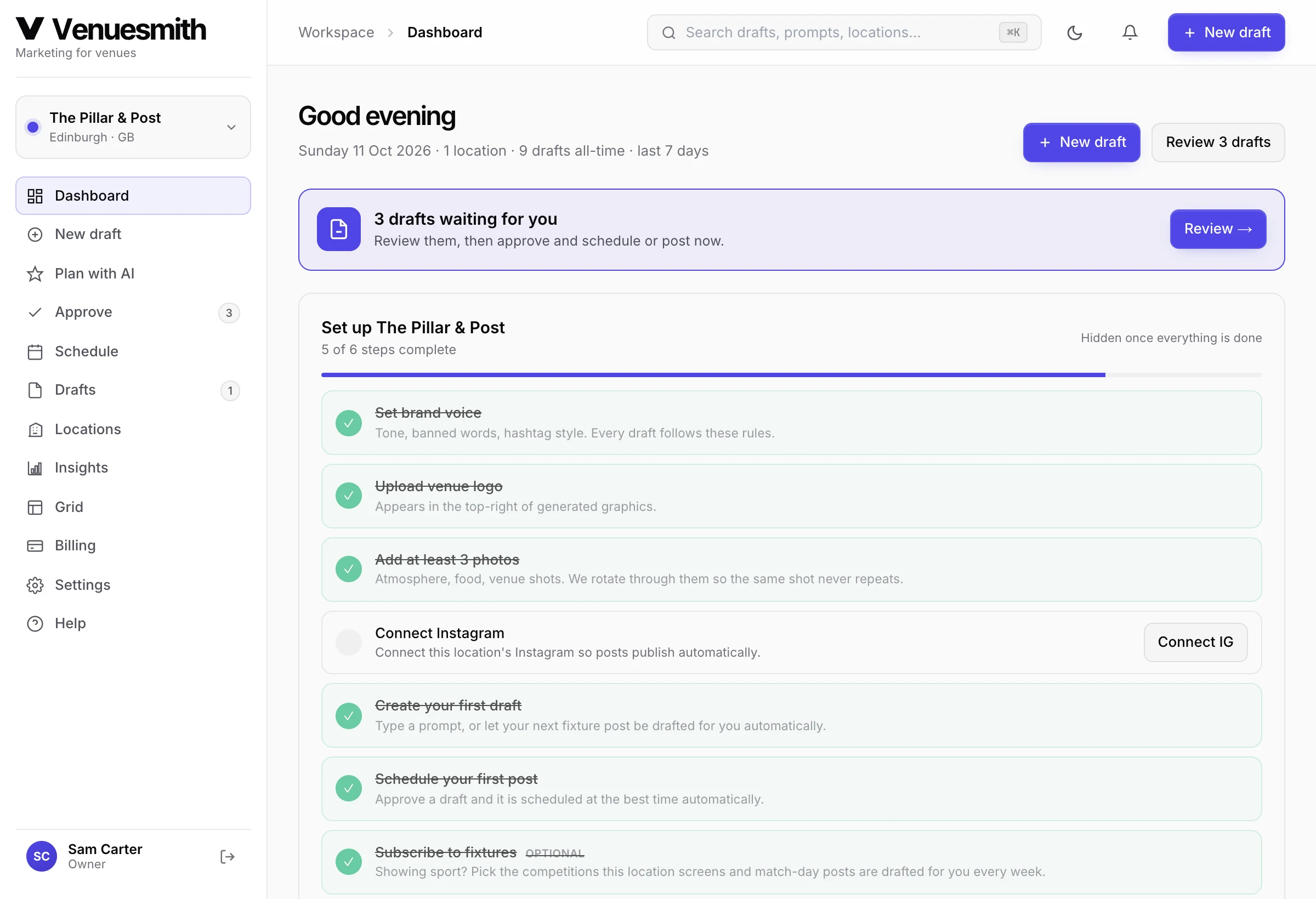This screenshot has height=899, width=1316.
Task: Click the Insights bar chart icon
Action: point(35,468)
